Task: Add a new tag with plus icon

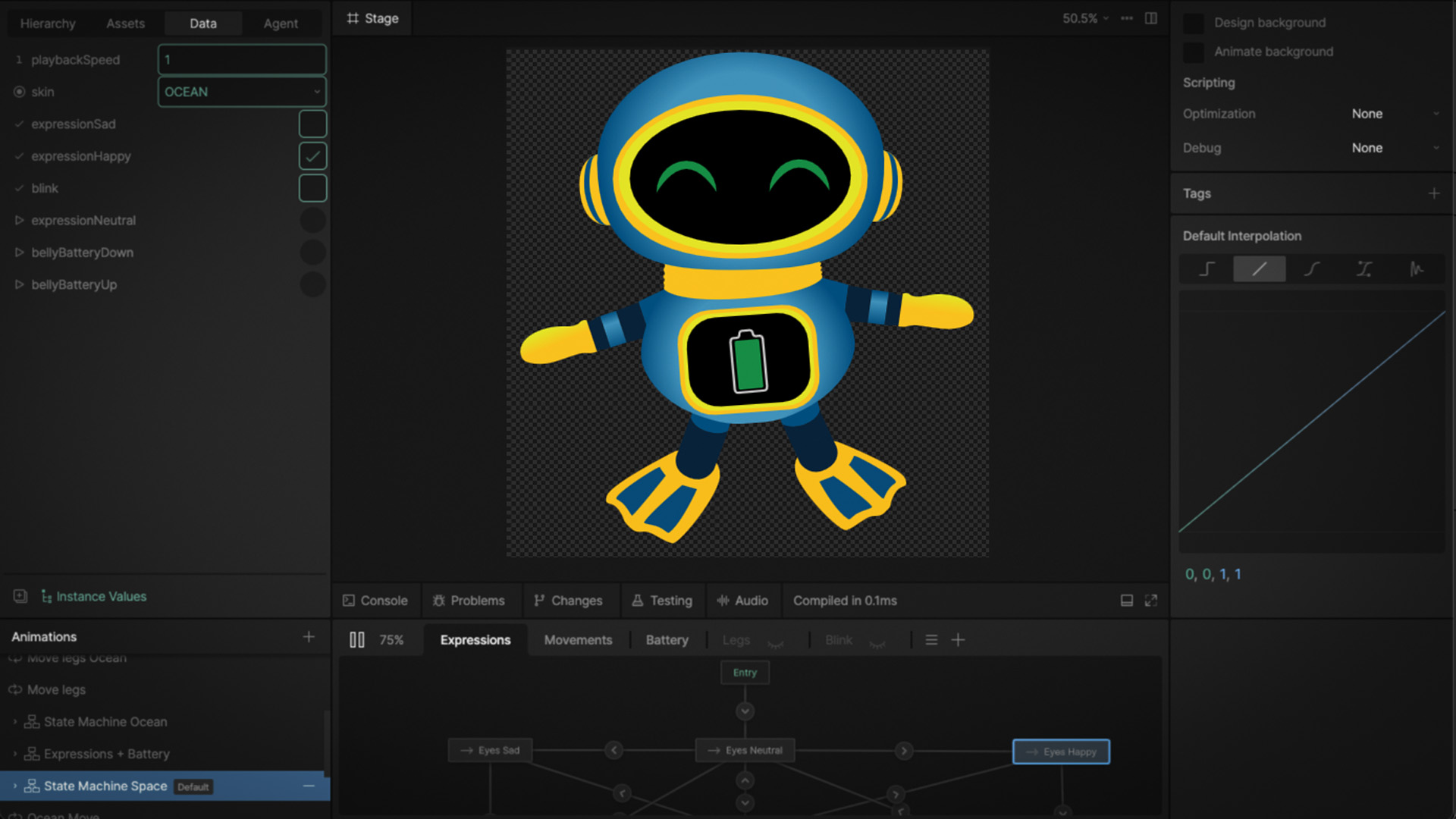Action: click(1433, 193)
